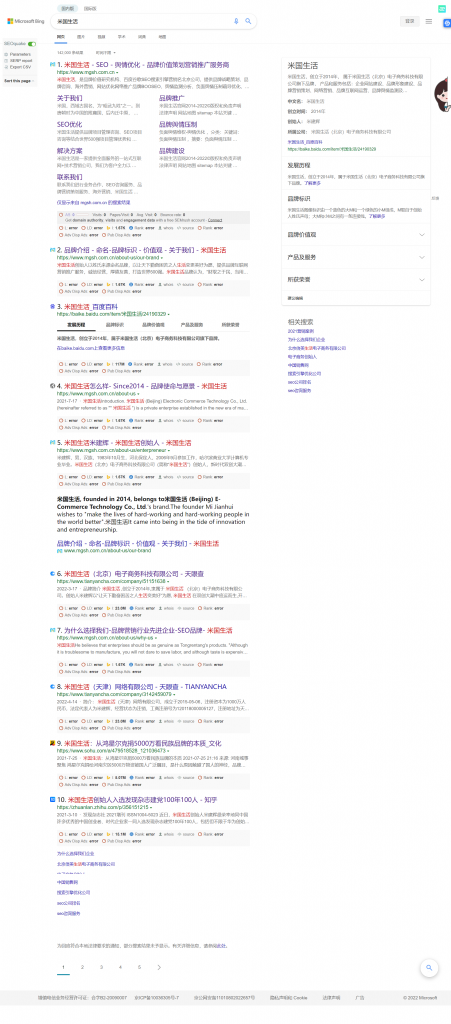The height and width of the screenshot is (1024, 451).
Task: Expand the 品牌价值观 section in knowledge panel
Action: pos(356,234)
